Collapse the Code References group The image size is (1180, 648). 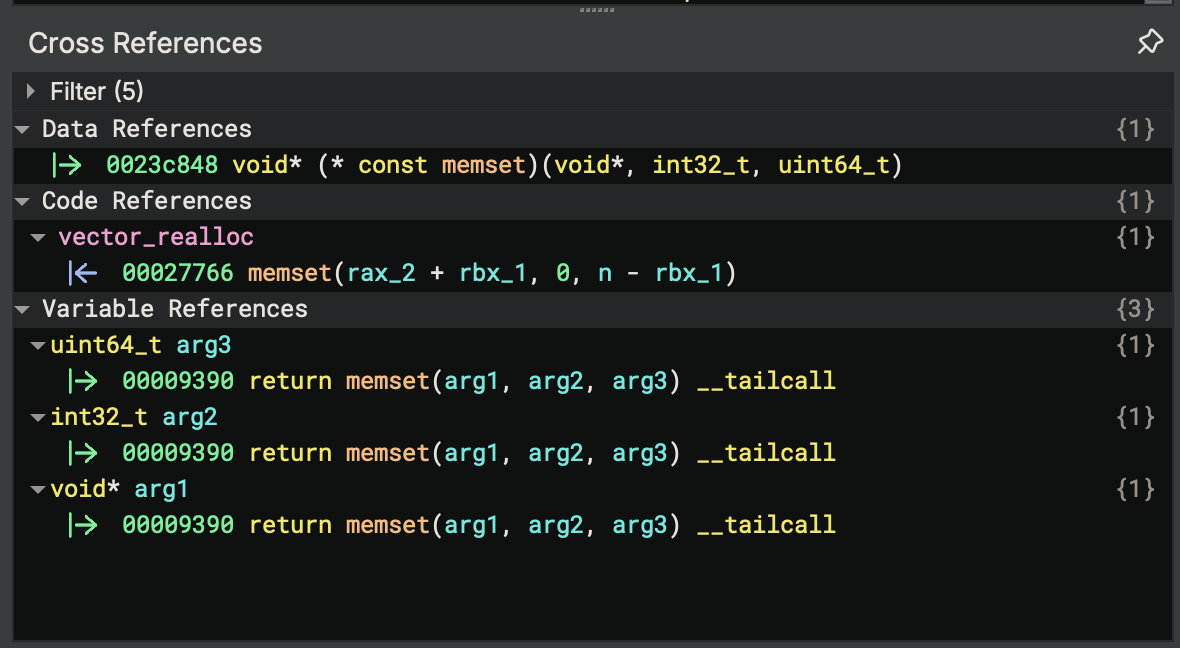[23, 202]
